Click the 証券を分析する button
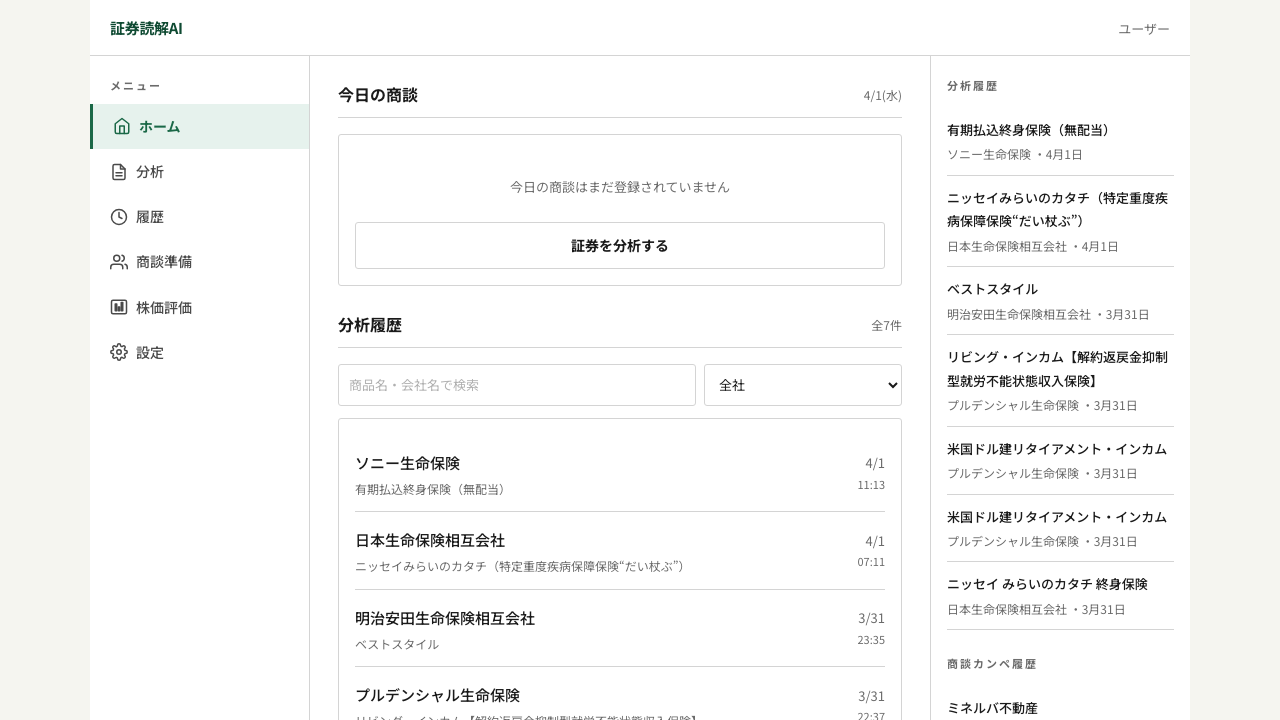 (x=620, y=245)
